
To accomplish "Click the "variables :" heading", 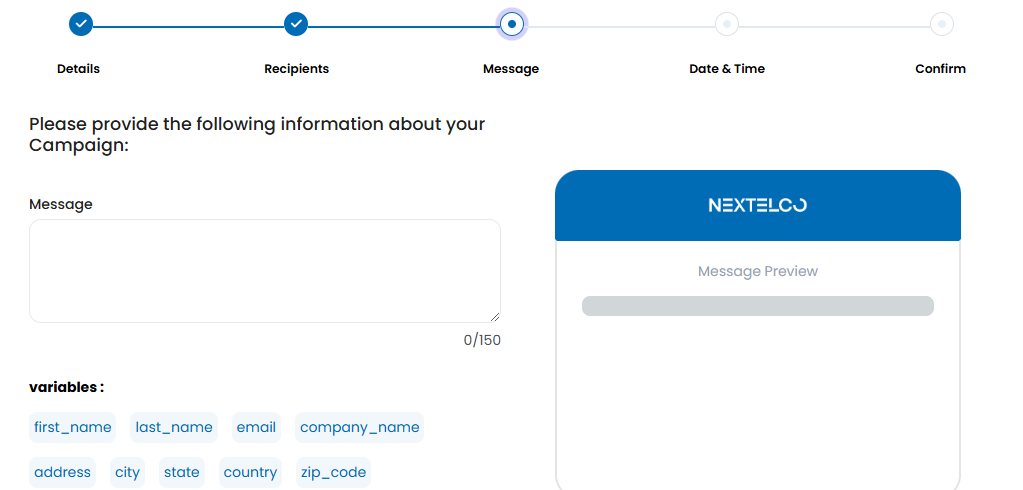I will [x=67, y=388].
